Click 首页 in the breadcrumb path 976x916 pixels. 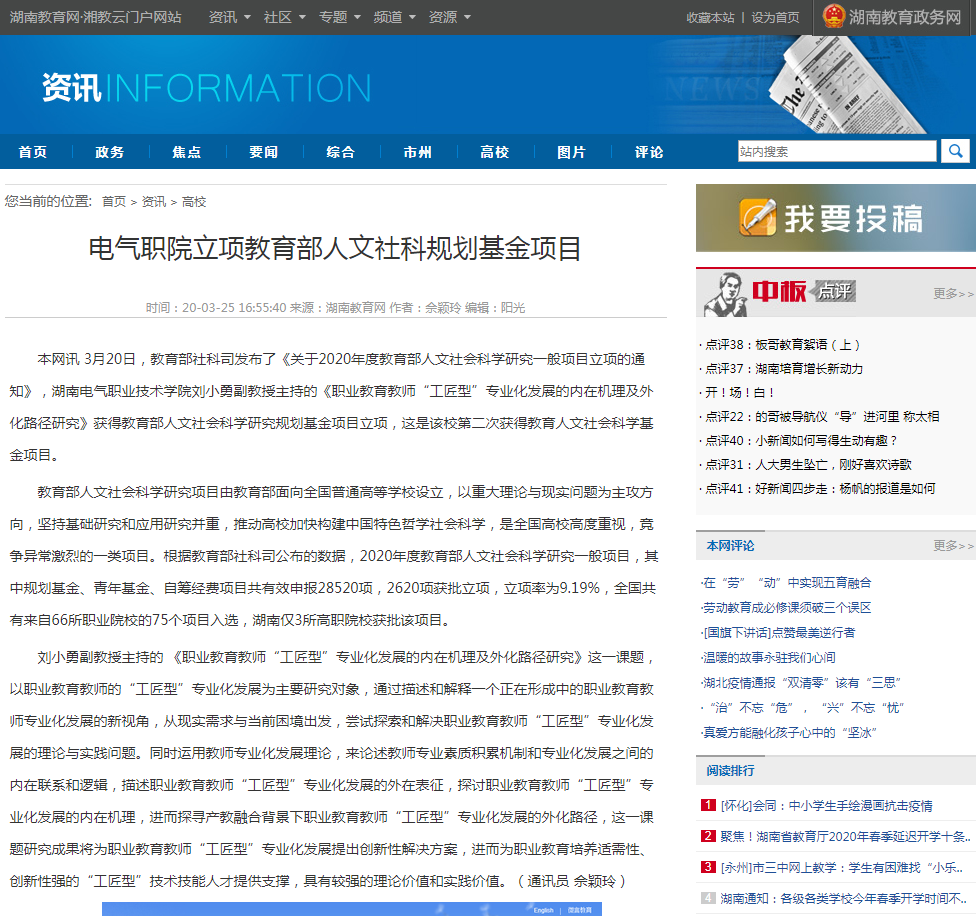click(114, 202)
